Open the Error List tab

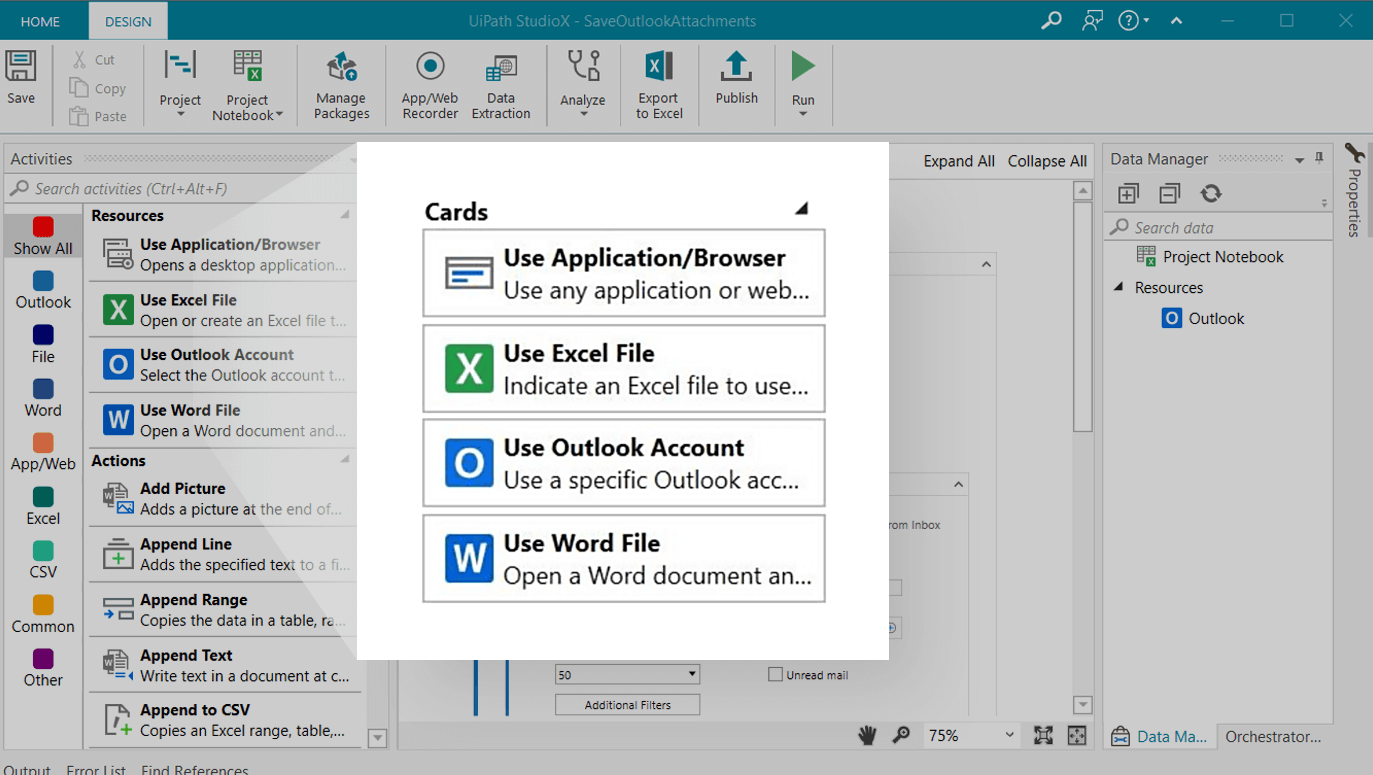(96, 769)
